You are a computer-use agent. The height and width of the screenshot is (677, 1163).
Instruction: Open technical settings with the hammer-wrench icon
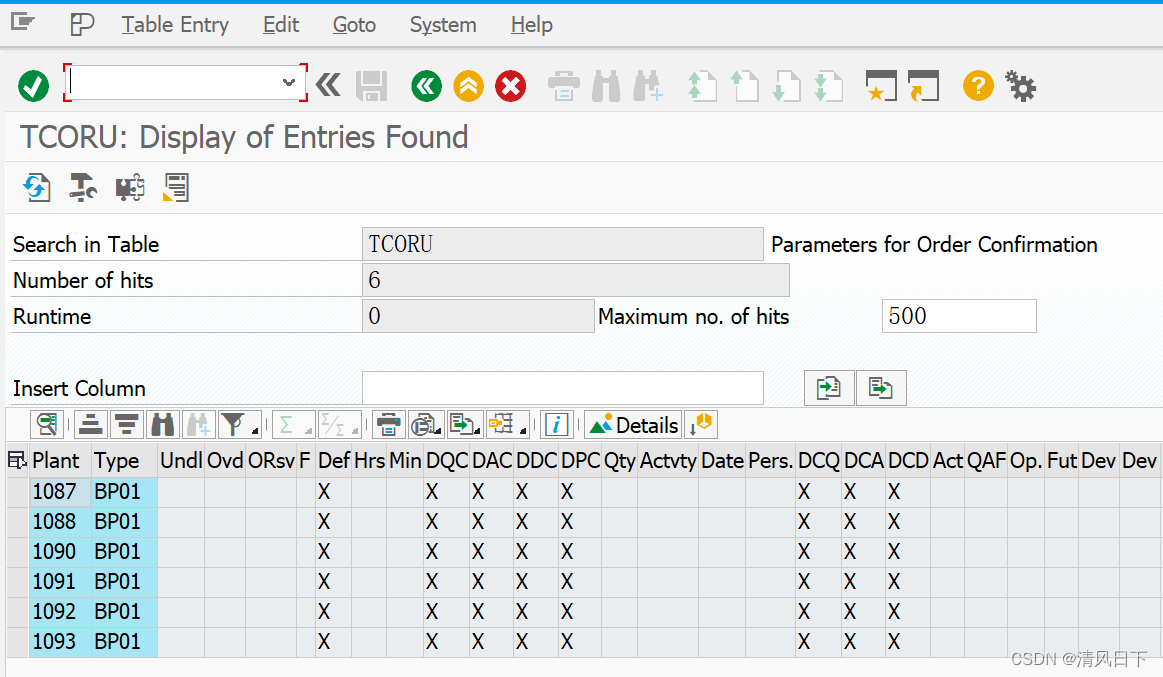[81, 187]
